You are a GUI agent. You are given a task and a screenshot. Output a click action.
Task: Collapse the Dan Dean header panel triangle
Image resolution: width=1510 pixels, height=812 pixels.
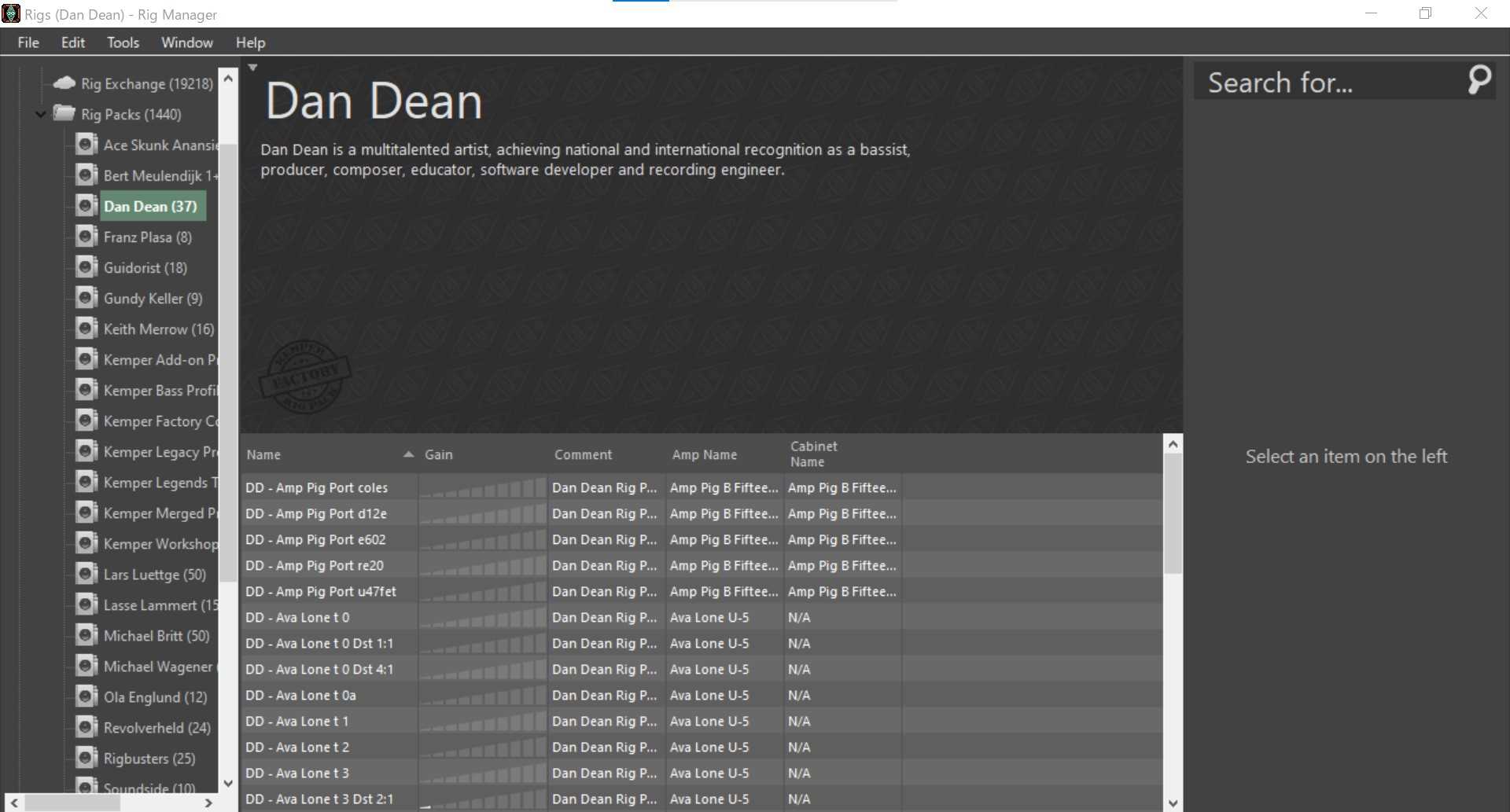252,68
